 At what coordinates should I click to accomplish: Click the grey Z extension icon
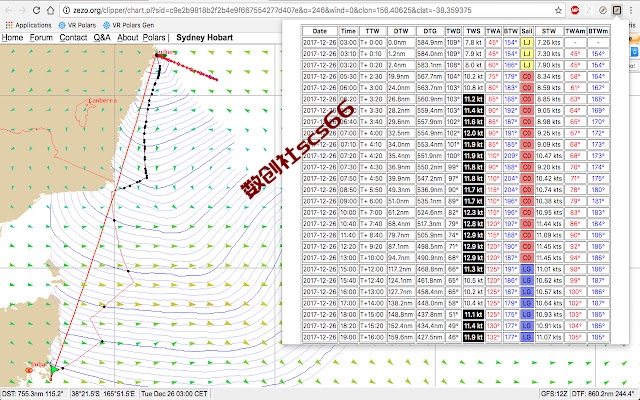coord(589,11)
